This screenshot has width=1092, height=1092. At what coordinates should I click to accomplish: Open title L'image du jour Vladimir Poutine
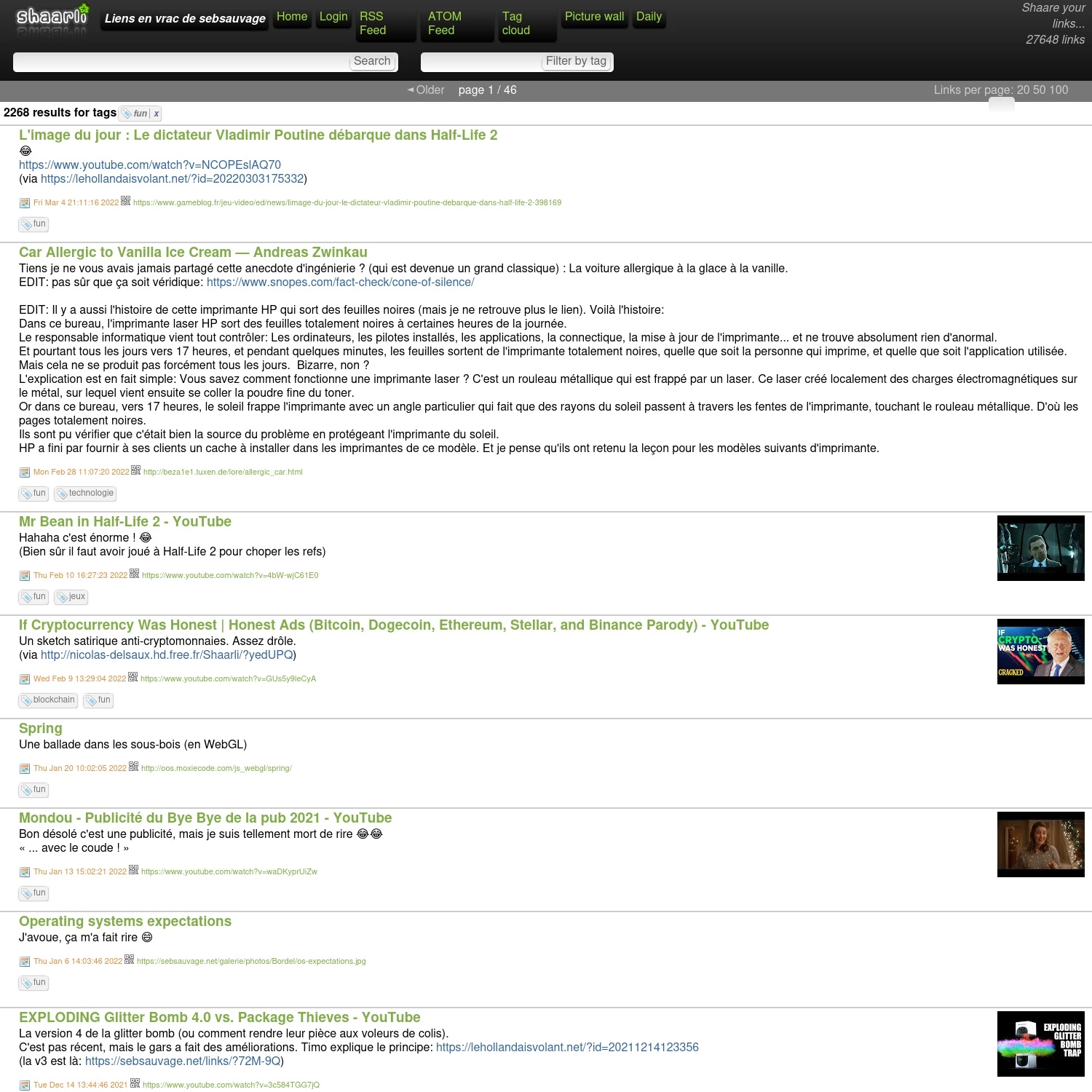click(x=258, y=135)
